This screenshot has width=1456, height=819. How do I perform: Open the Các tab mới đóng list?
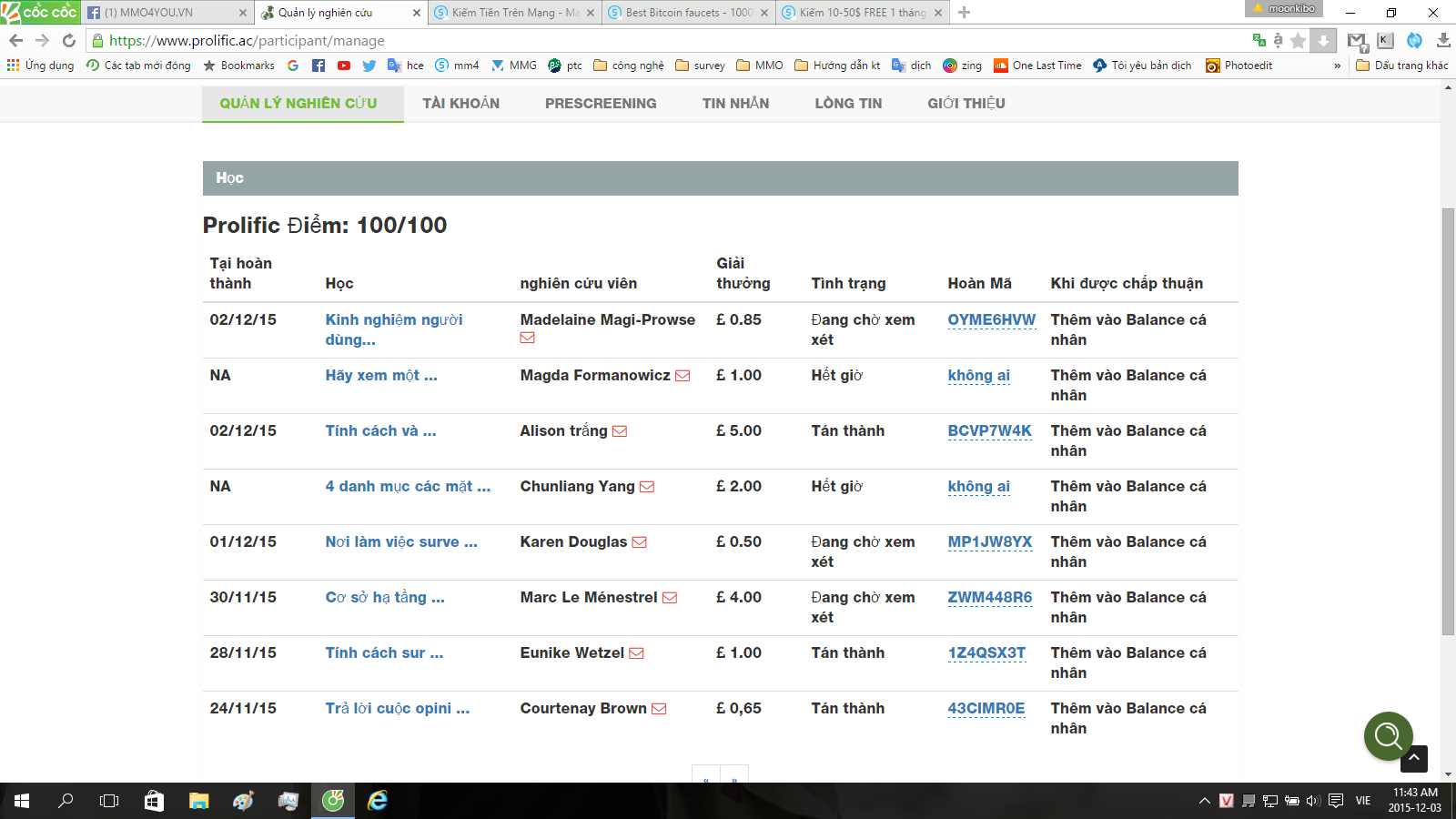tap(138, 66)
